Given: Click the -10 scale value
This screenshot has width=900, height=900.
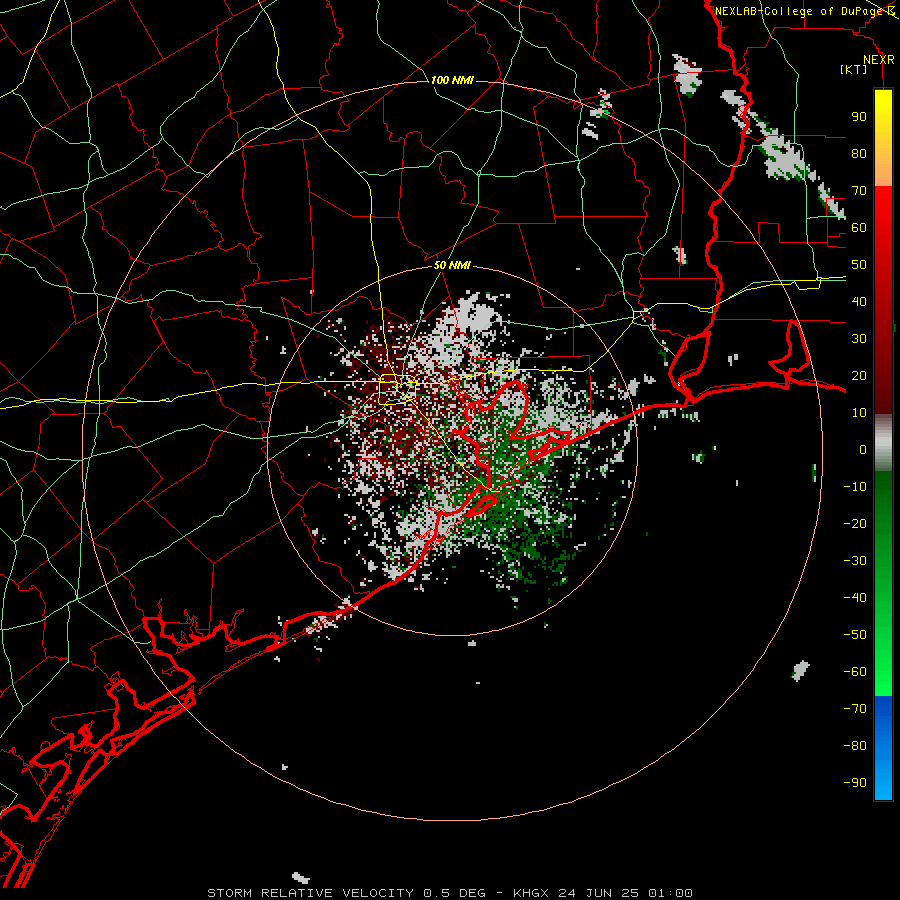Looking at the screenshot, I should [855, 487].
